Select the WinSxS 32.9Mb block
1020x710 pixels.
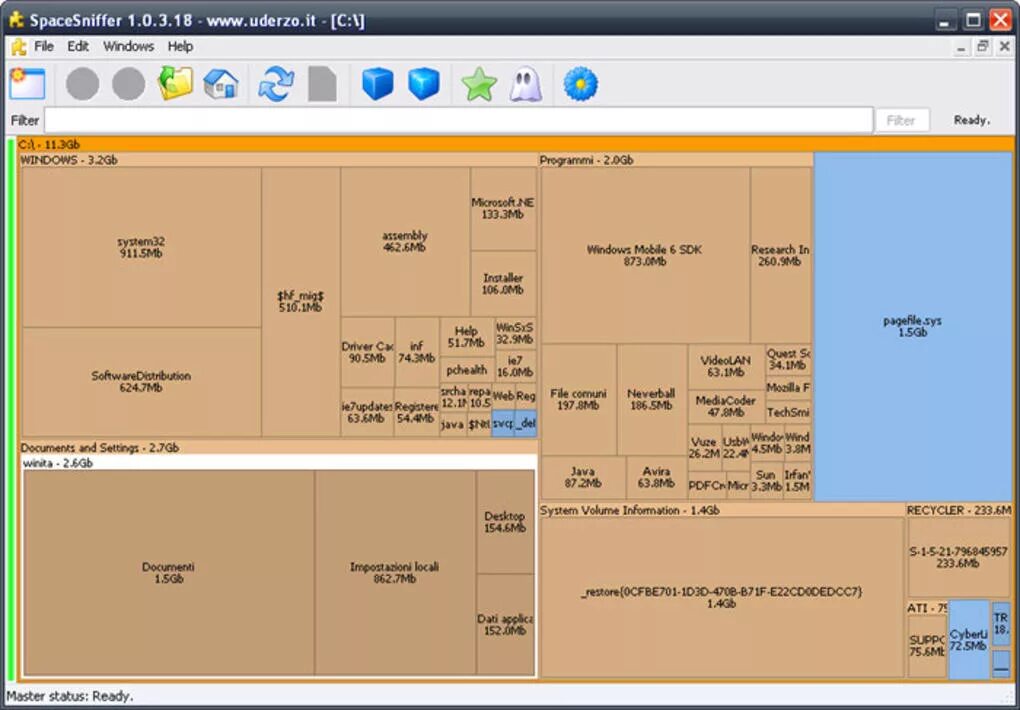[515, 333]
